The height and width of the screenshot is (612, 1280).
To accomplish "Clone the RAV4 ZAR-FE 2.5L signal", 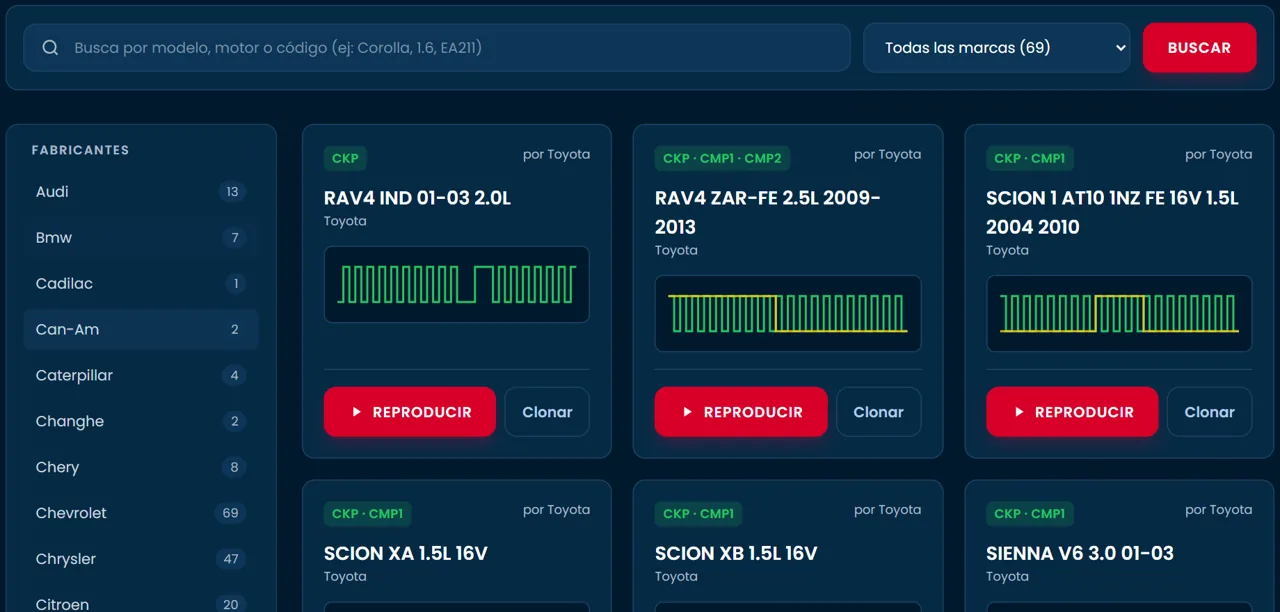I will [x=878, y=412].
